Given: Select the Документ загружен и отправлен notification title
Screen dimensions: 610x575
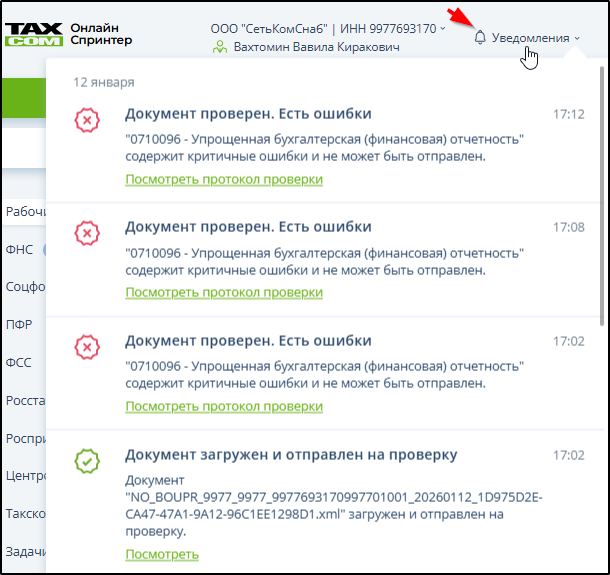Looking at the screenshot, I should tap(291, 455).
